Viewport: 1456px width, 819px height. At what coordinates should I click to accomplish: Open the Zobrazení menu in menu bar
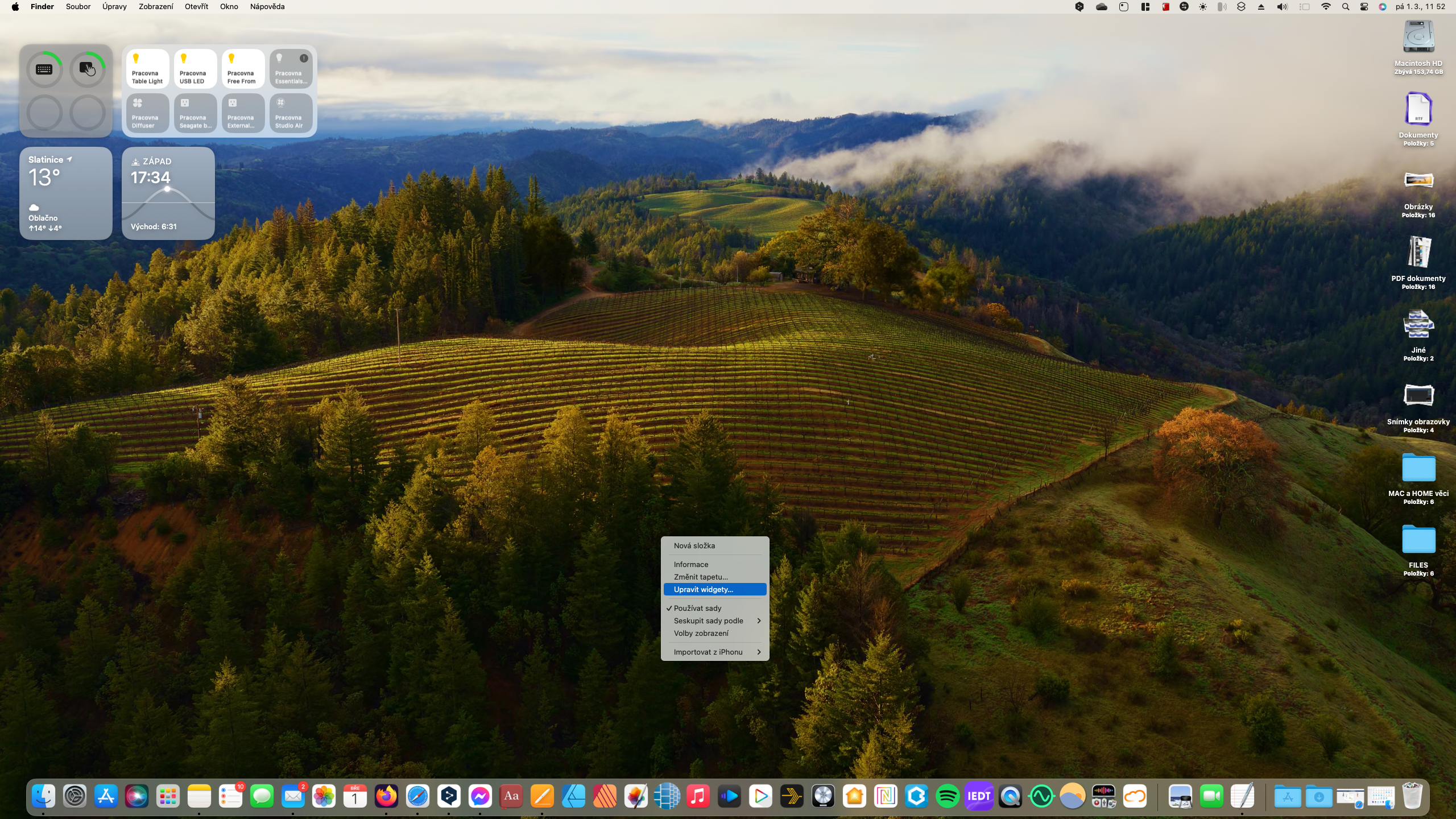click(x=156, y=7)
